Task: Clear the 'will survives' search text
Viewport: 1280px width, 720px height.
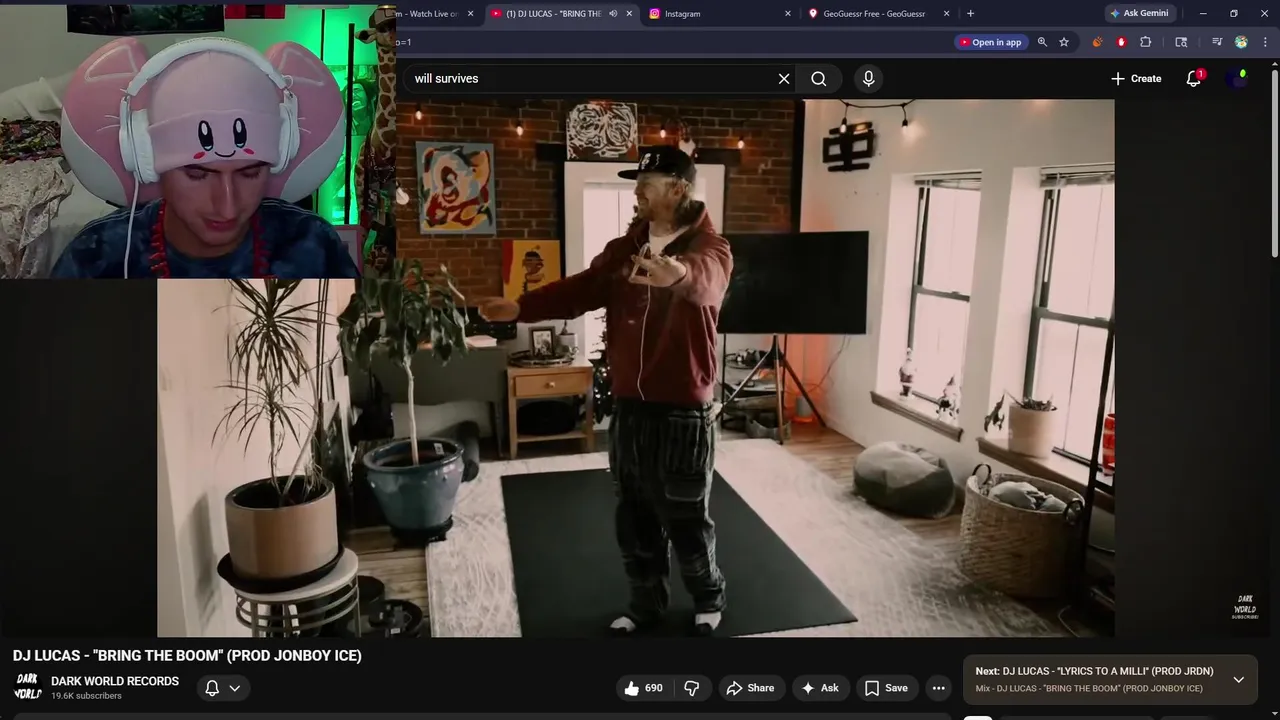Action: coord(784,78)
